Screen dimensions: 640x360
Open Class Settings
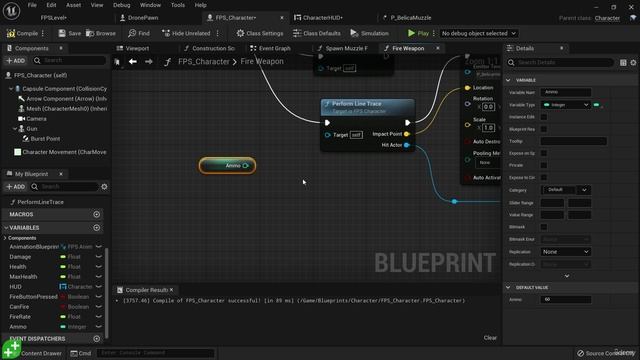(260, 33)
